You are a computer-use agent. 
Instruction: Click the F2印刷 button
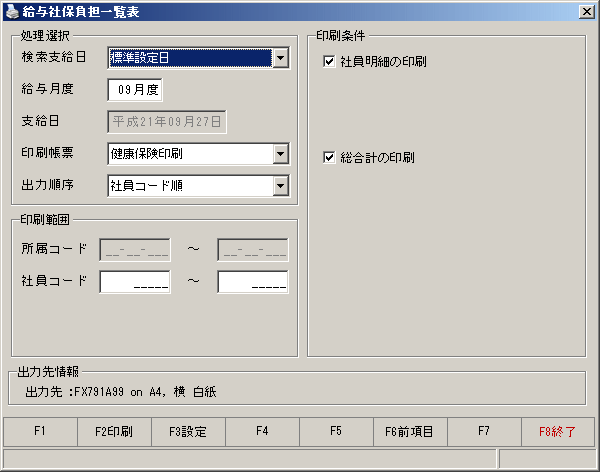click(x=114, y=432)
